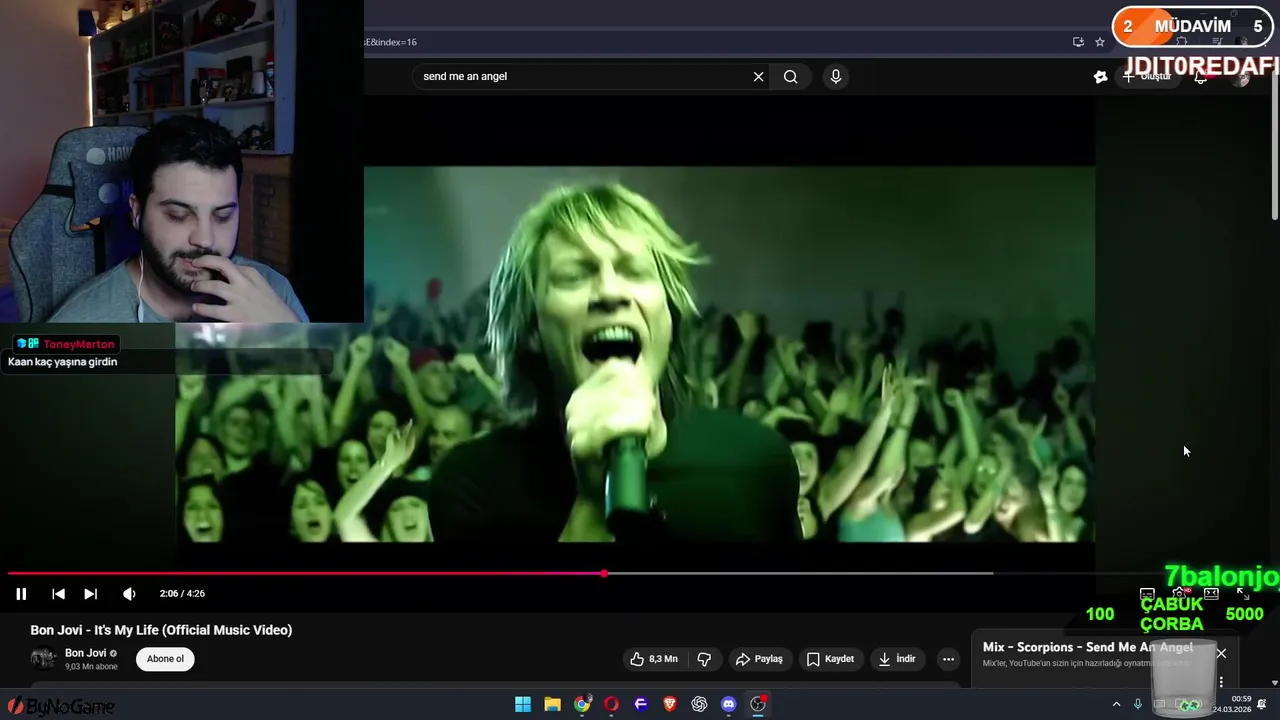This screenshot has width=1280, height=720.
Task: Open the blue arrow app in taskbar
Action: (x=641, y=704)
